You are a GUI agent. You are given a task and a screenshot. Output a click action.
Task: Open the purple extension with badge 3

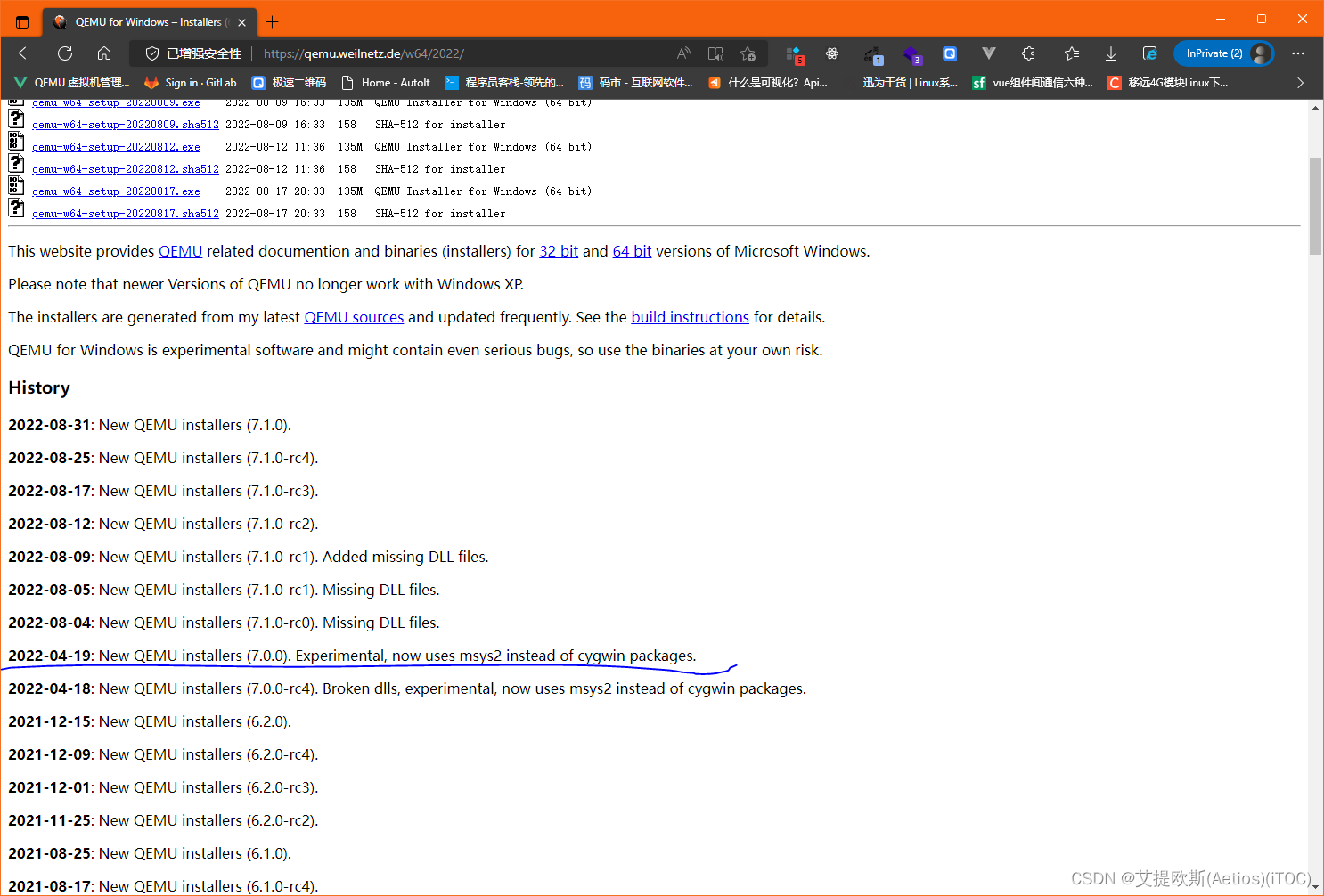click(x=912, y=54)
